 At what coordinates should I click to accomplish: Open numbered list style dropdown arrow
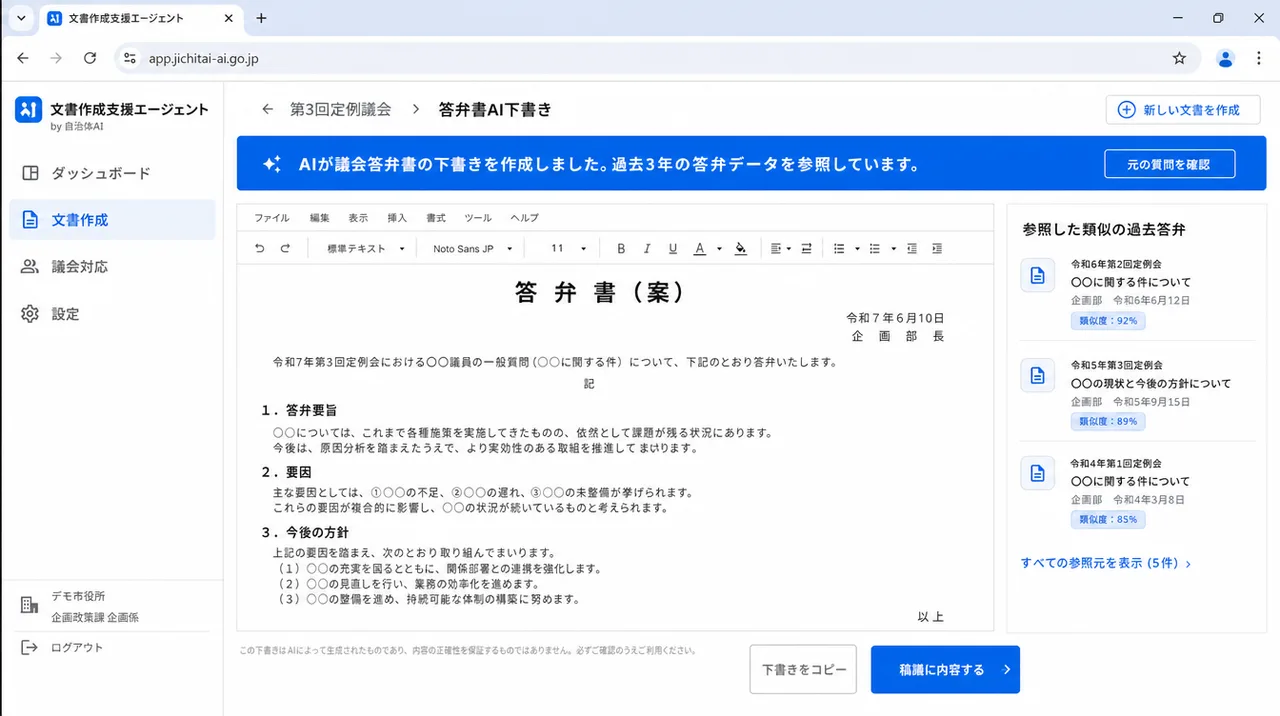click(x=857, y=249)
